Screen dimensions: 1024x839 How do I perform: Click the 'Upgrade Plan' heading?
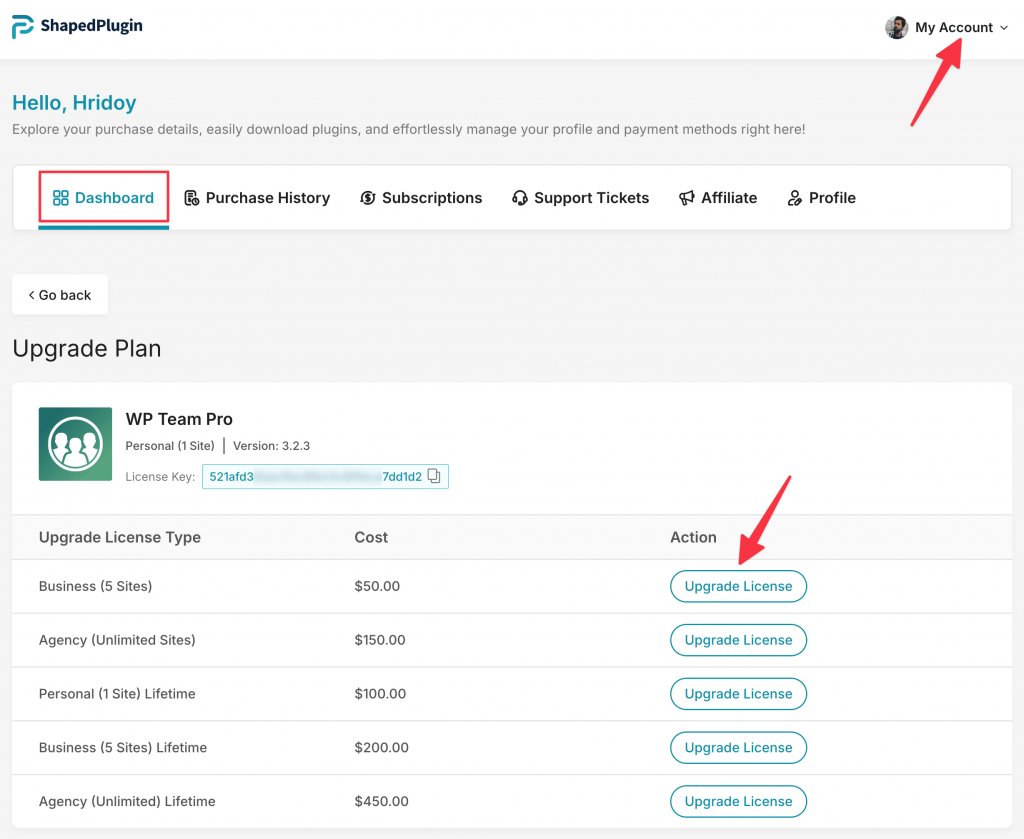coord(87,348)
